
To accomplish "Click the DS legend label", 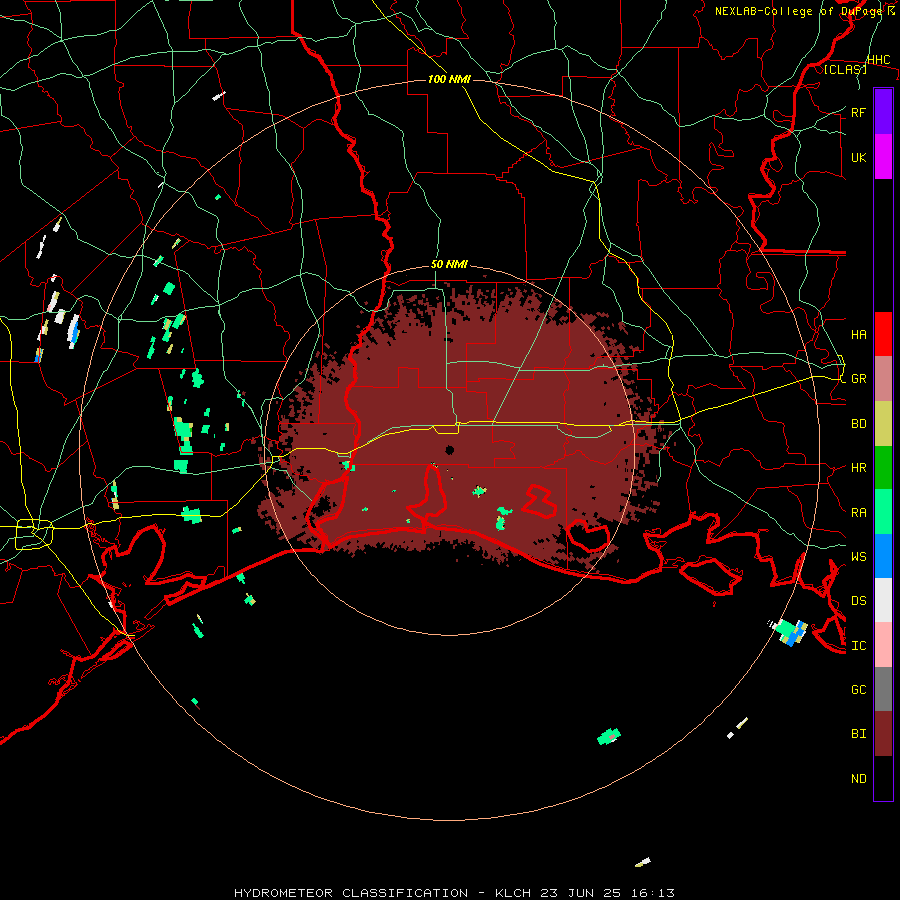I will tap(859, 601).
